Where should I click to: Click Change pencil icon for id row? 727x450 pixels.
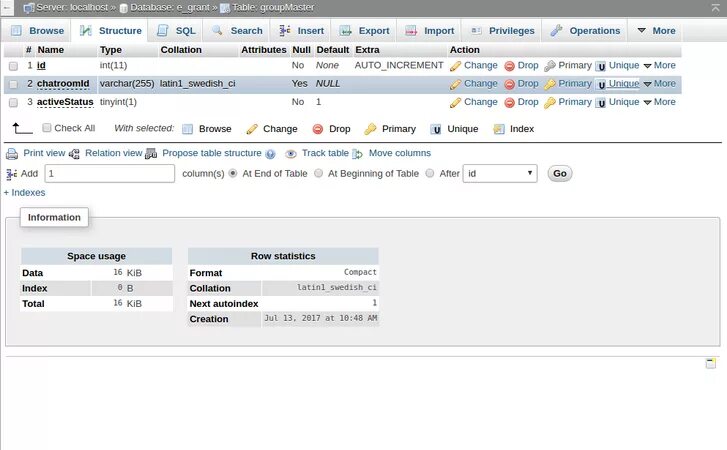455,66
